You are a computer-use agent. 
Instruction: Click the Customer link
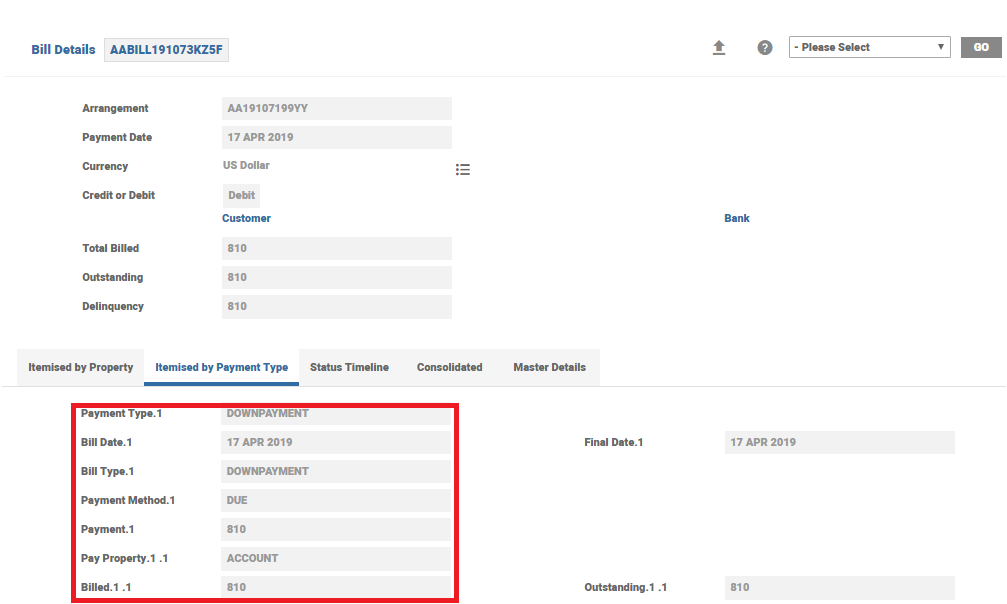[x=246, y=218]
